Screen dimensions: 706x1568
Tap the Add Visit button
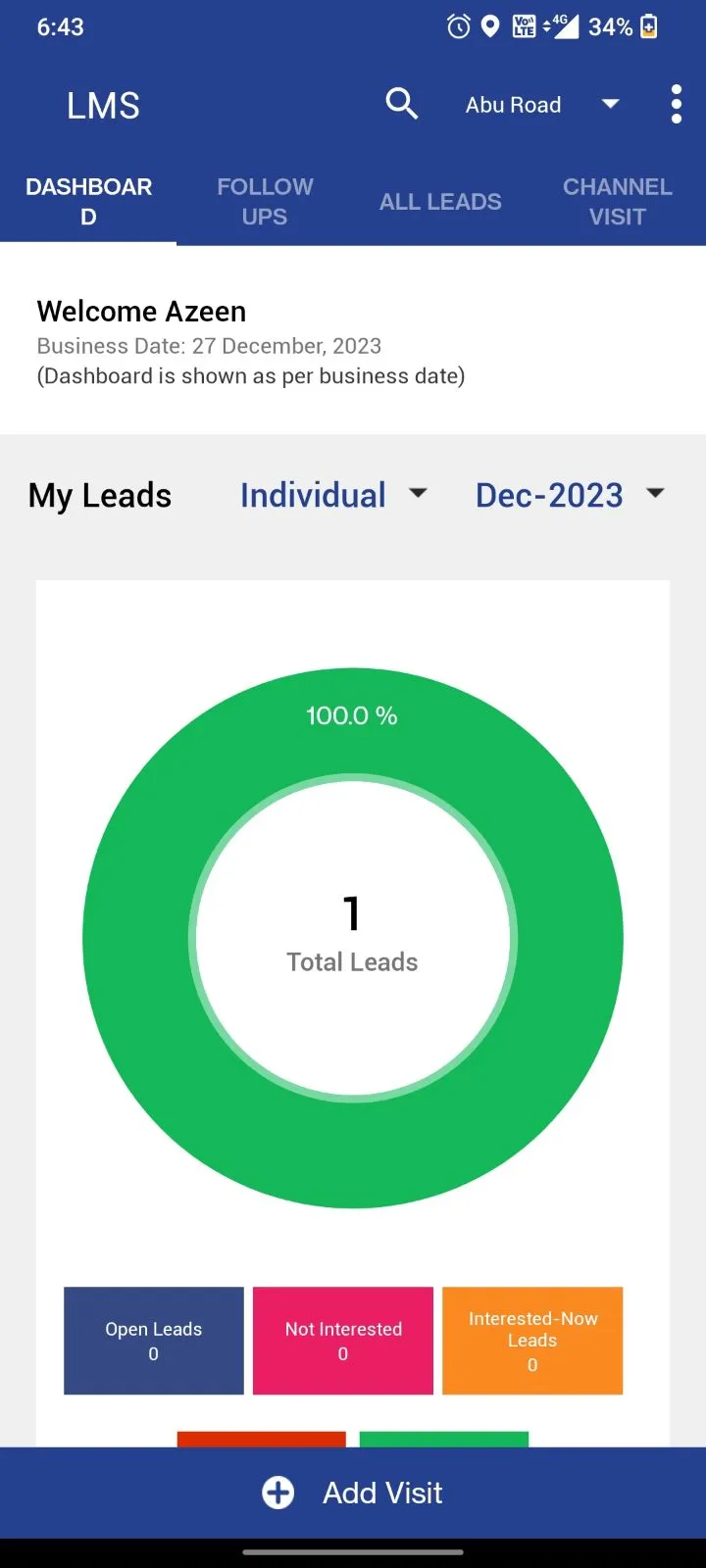coord(353,1493)
